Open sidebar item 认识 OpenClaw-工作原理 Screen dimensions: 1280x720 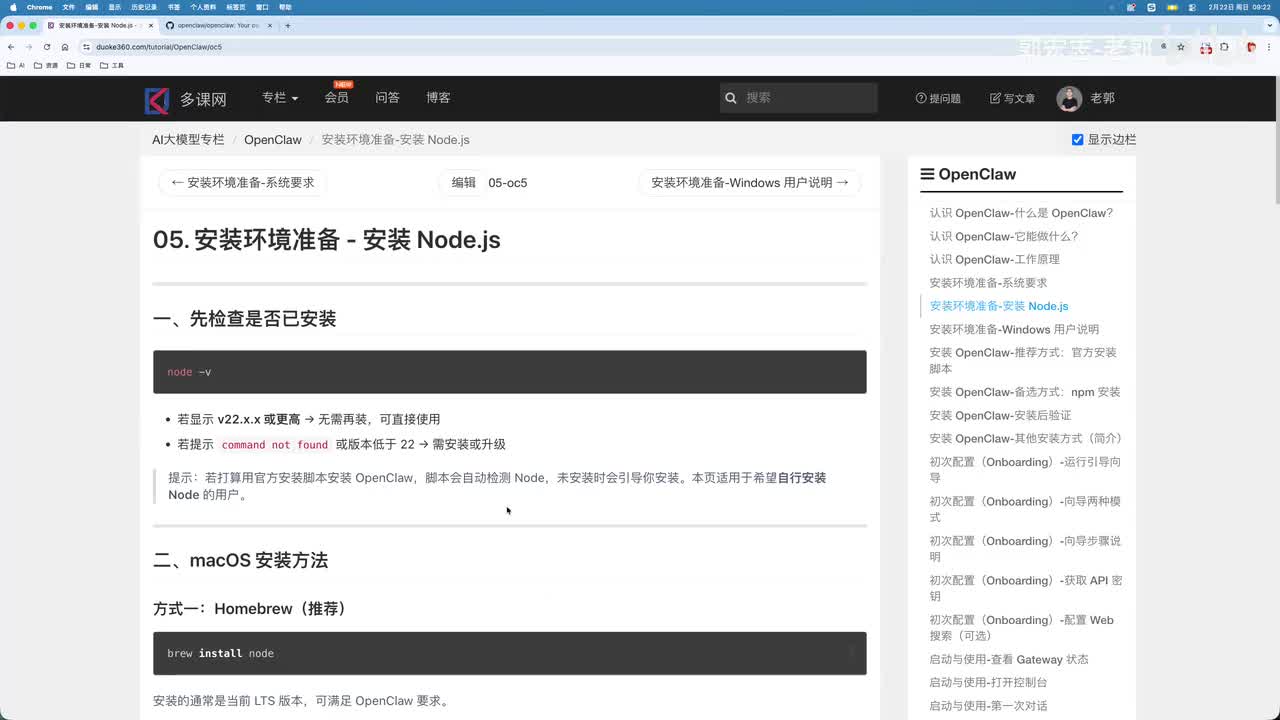[994, 259]
